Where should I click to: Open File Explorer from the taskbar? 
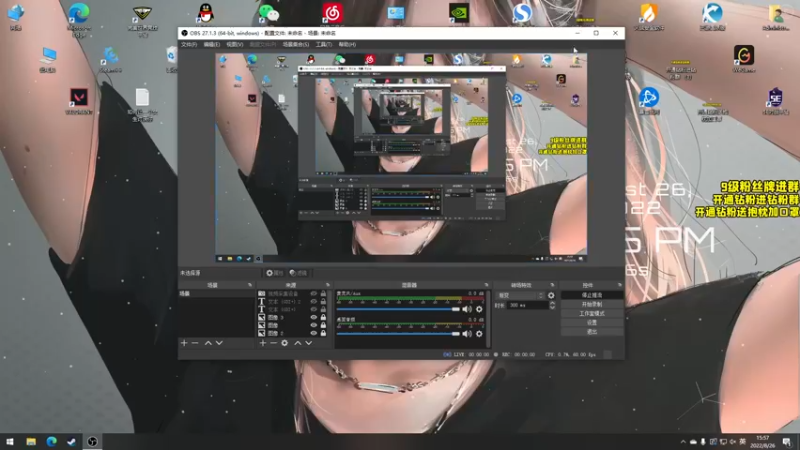point(31,441)
